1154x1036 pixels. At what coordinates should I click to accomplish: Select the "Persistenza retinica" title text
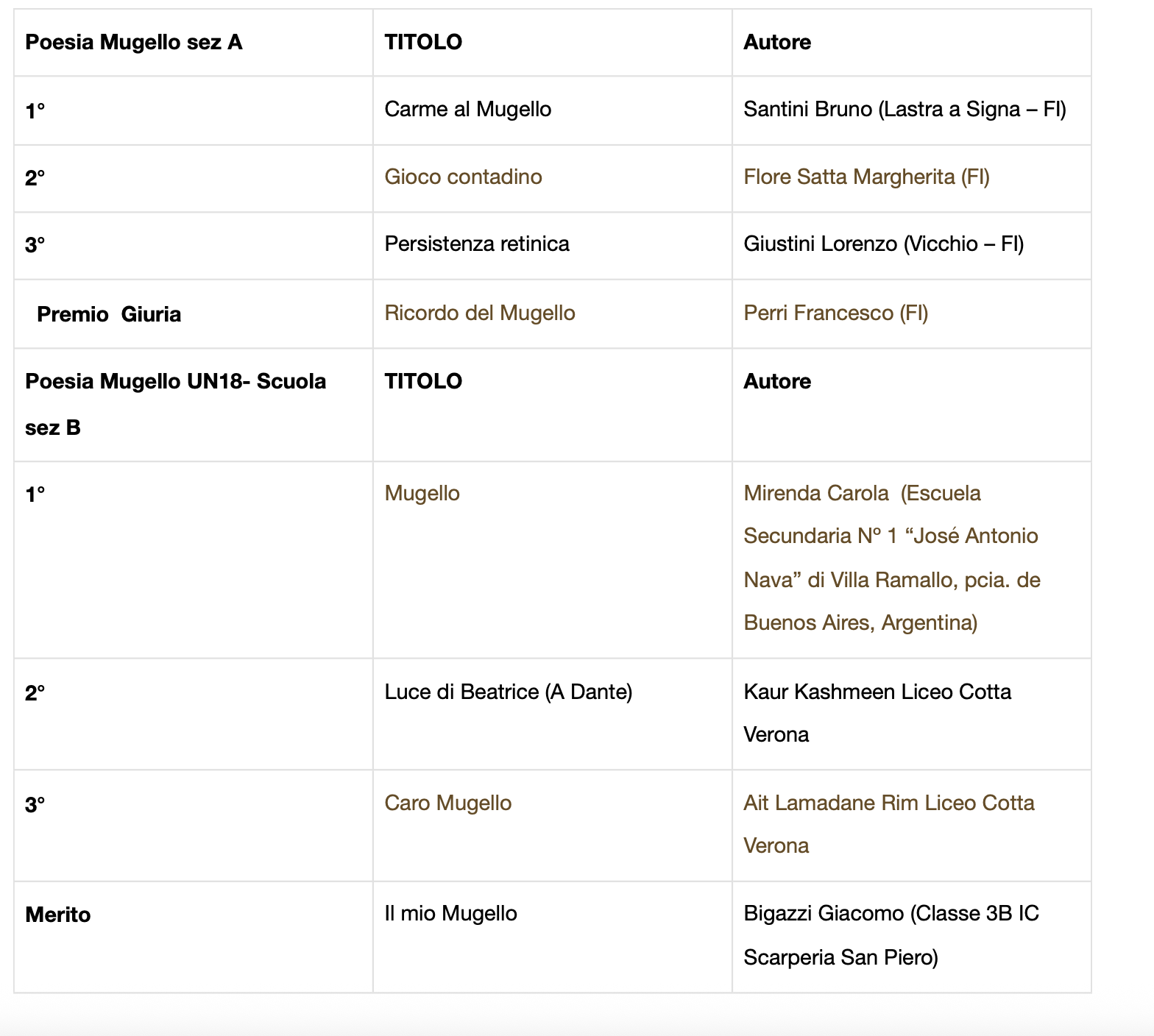click(476, 244)
